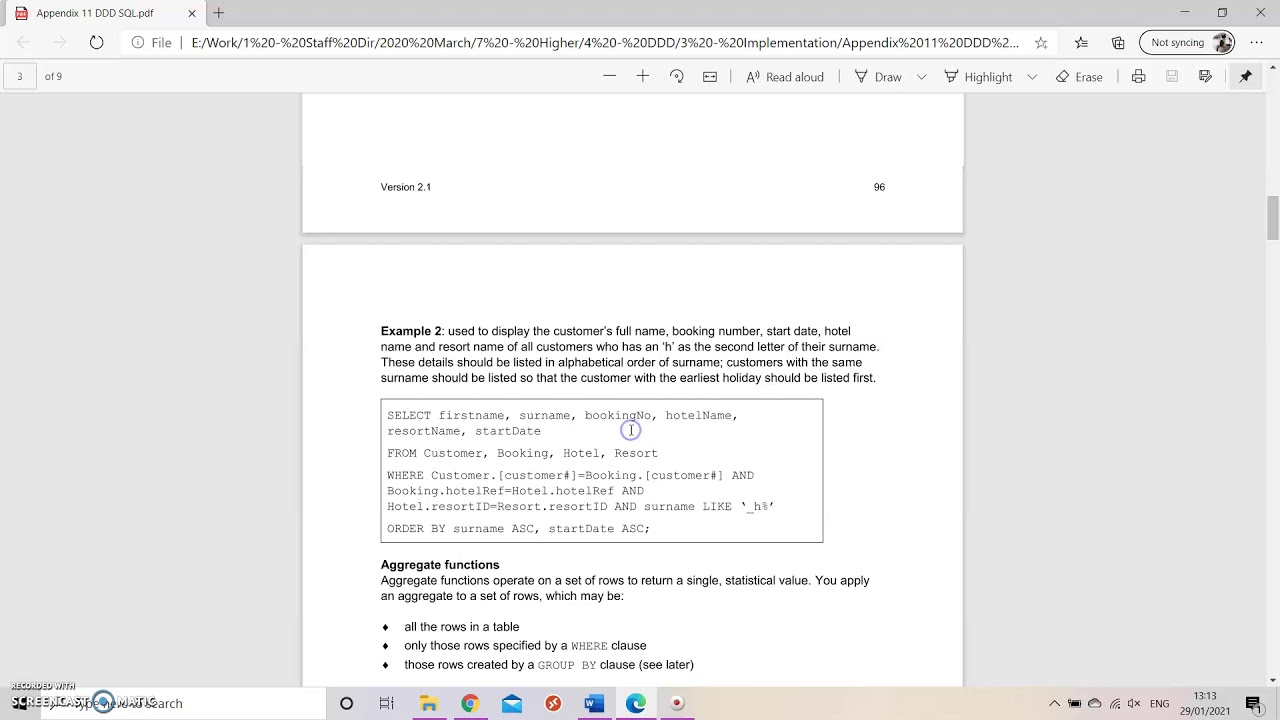Viewport: 1280px width, 720px height.
Task: Click the 'Version 2.1' footer text
Action: [406, 187]
